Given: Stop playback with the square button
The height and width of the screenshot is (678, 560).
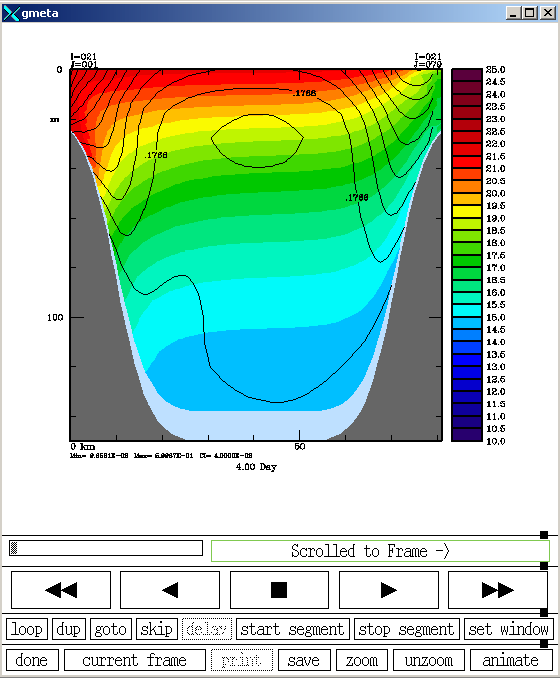Looking at the screenshot, I should (x=279, y=590).
